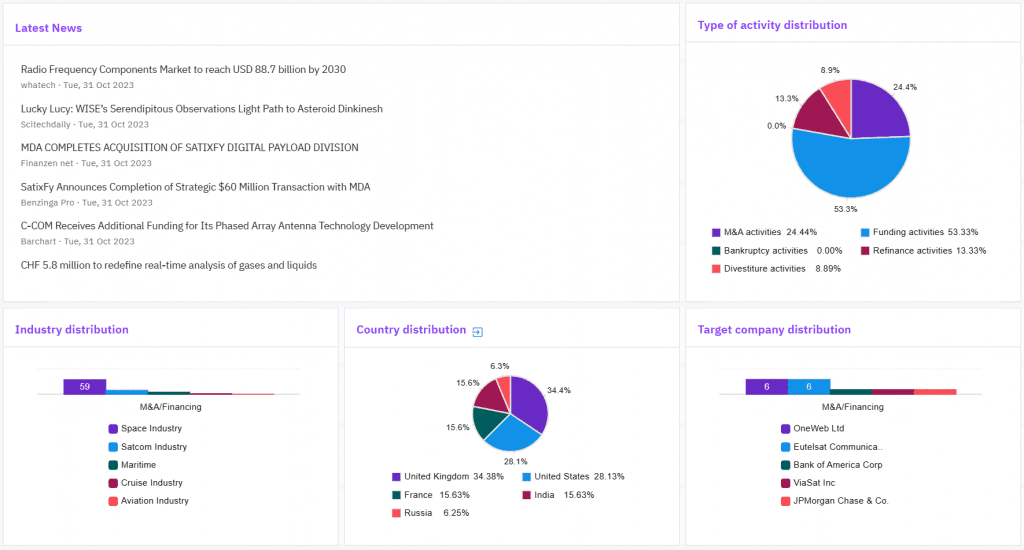Open the Lucky Lucy WISE asteroid article
Image resolution: width=1024 pixels, height=550 pixels.
tap(201, 109)
